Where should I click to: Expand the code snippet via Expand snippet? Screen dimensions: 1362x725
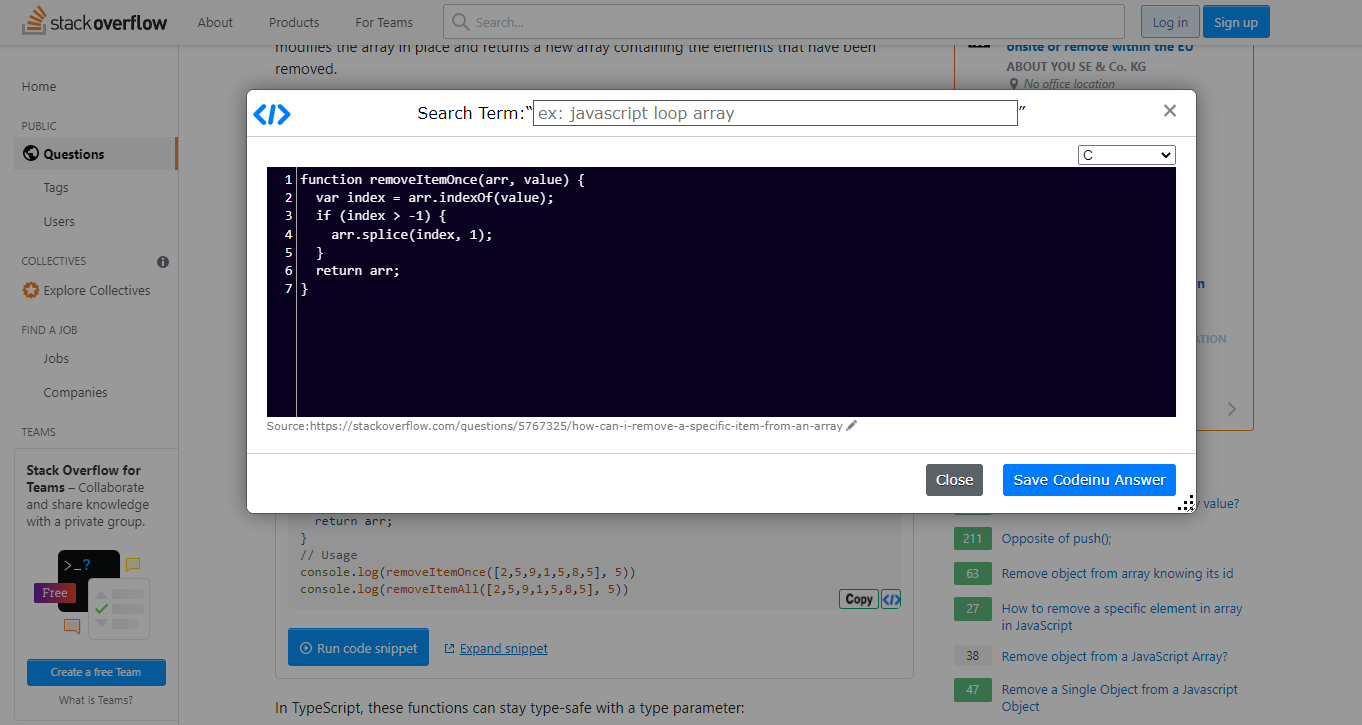point(503,649)
